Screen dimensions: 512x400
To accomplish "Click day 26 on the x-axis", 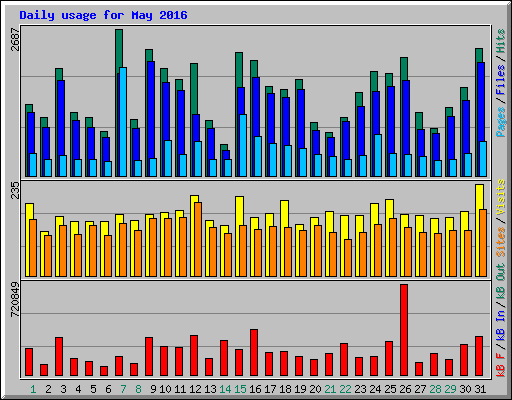I will (x=405, y=389).
